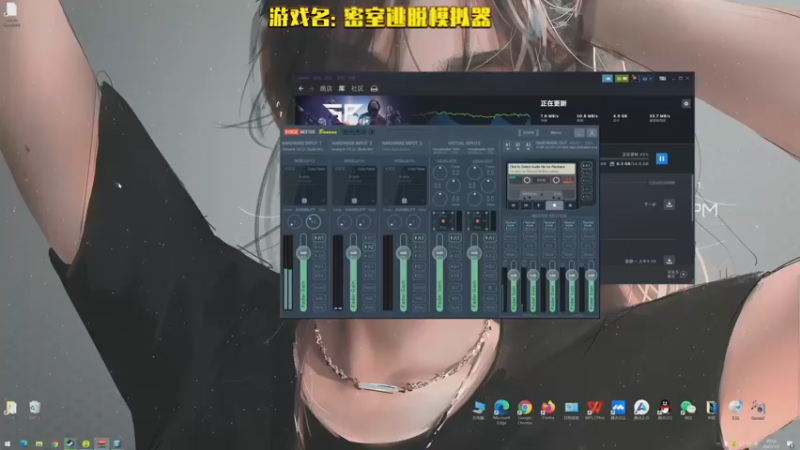The height and width of the screenshot is (450, 800).
Task: Open notification center in system tray
Action: [790, 444]
